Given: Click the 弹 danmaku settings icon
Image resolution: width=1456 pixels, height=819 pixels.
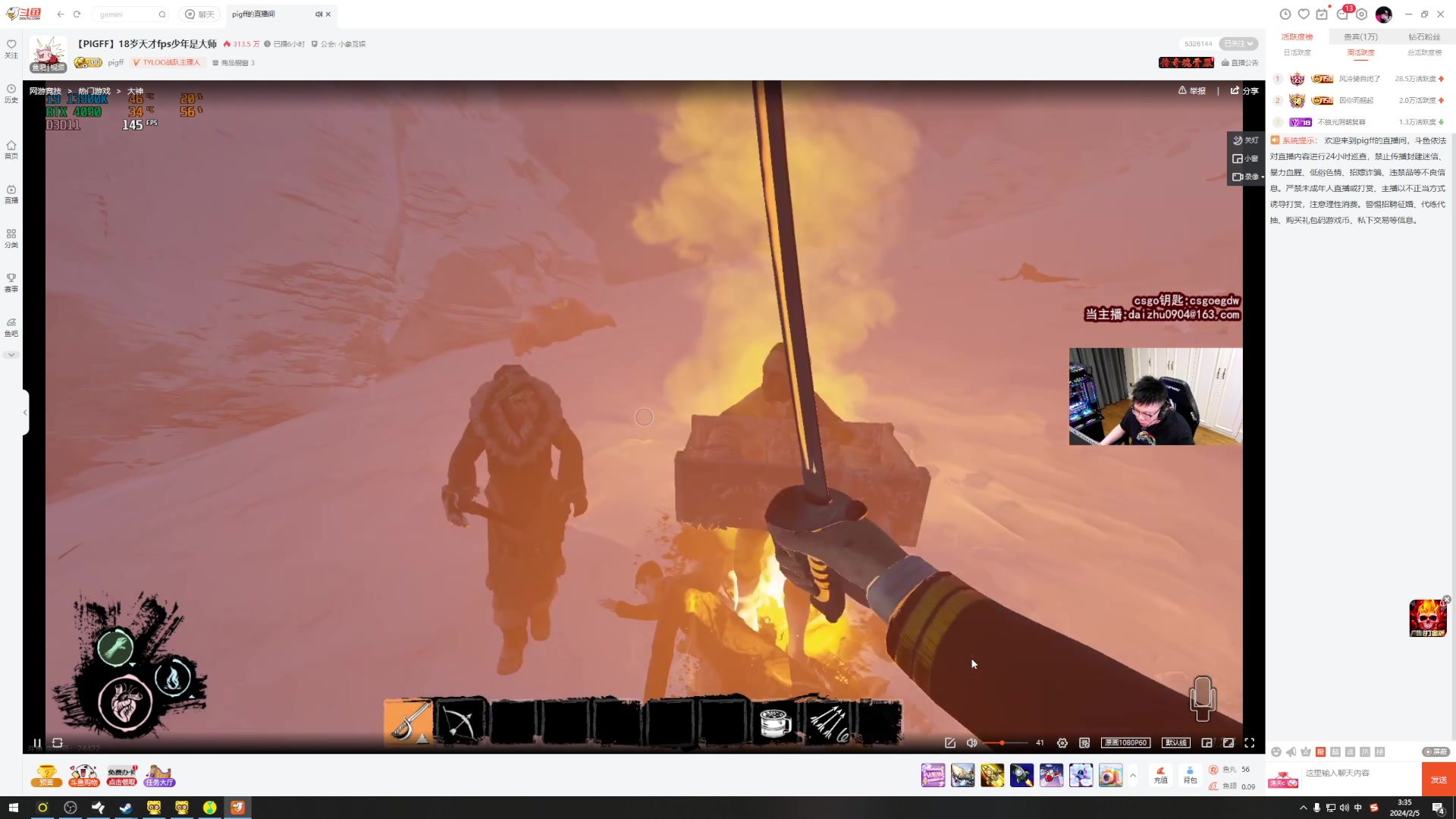Looking at the screenshot, I should tap(1084, 743).
